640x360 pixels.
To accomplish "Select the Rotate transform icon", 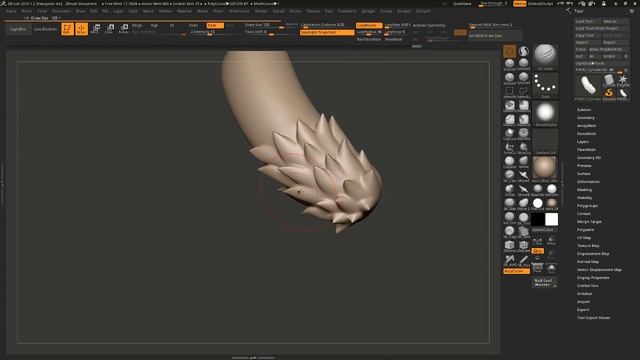I will (x=123, y=29).
